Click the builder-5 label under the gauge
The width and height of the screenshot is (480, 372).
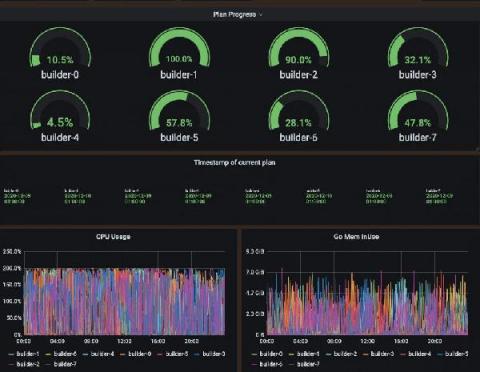tap(179, 137)
